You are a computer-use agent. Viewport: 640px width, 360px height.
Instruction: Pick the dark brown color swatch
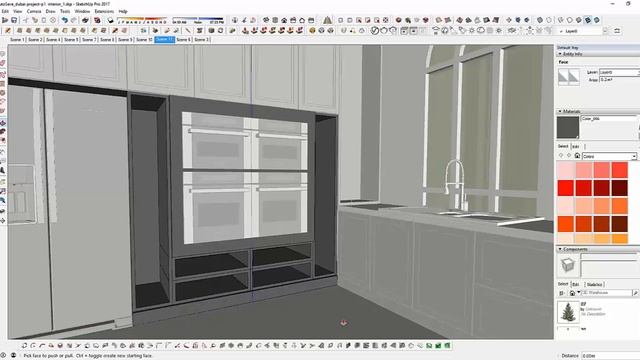[620, 224]
